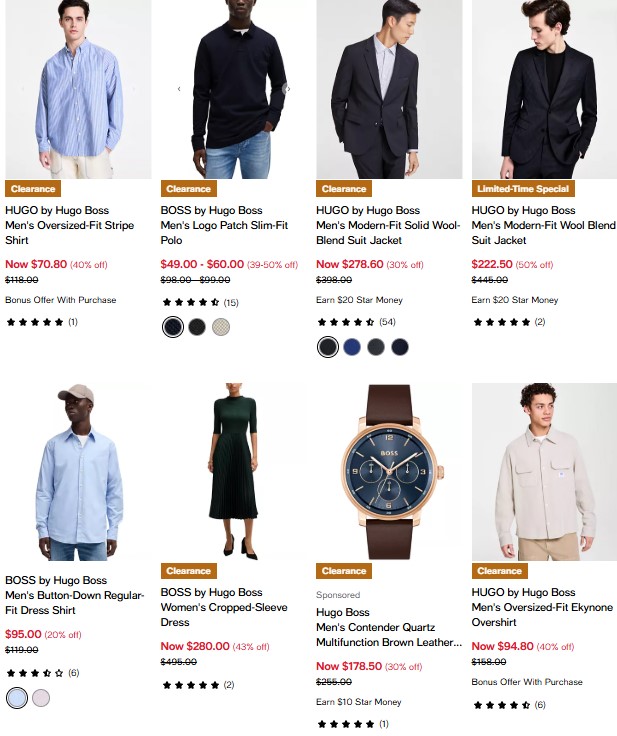This screenshot has height=736, width=617.
Task: View the brown leather watch thumbnail
Action: (389, 472)
